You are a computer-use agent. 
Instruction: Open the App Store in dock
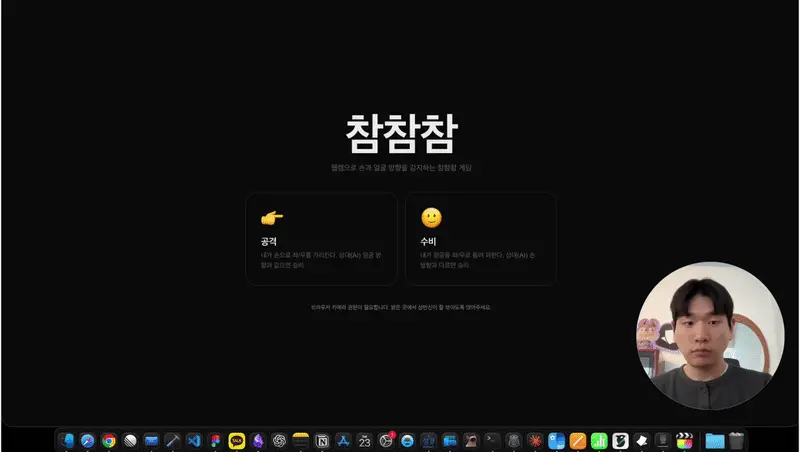[x=343, y=441]
